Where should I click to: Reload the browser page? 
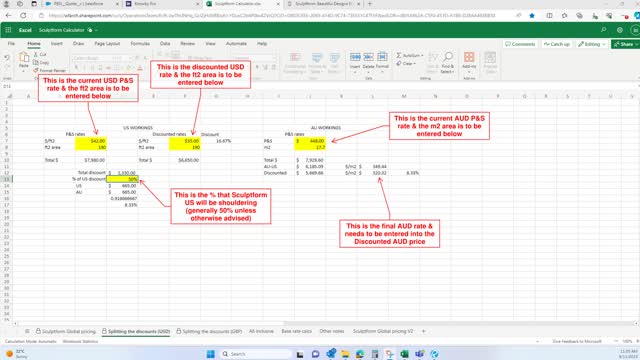pyautogui.click(x=23, y=16)
